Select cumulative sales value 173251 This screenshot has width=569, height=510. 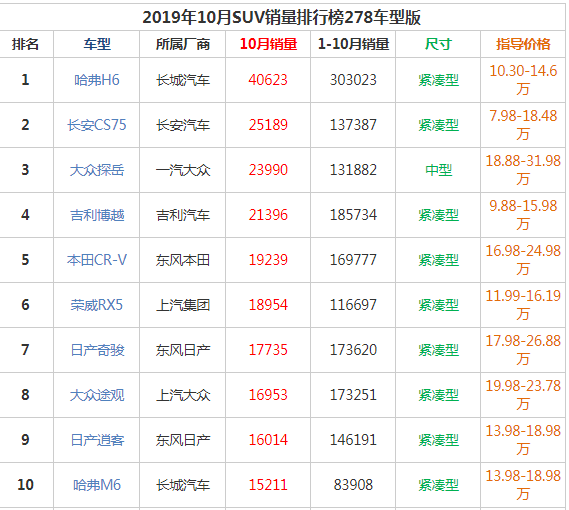click(x=353, y=395)
